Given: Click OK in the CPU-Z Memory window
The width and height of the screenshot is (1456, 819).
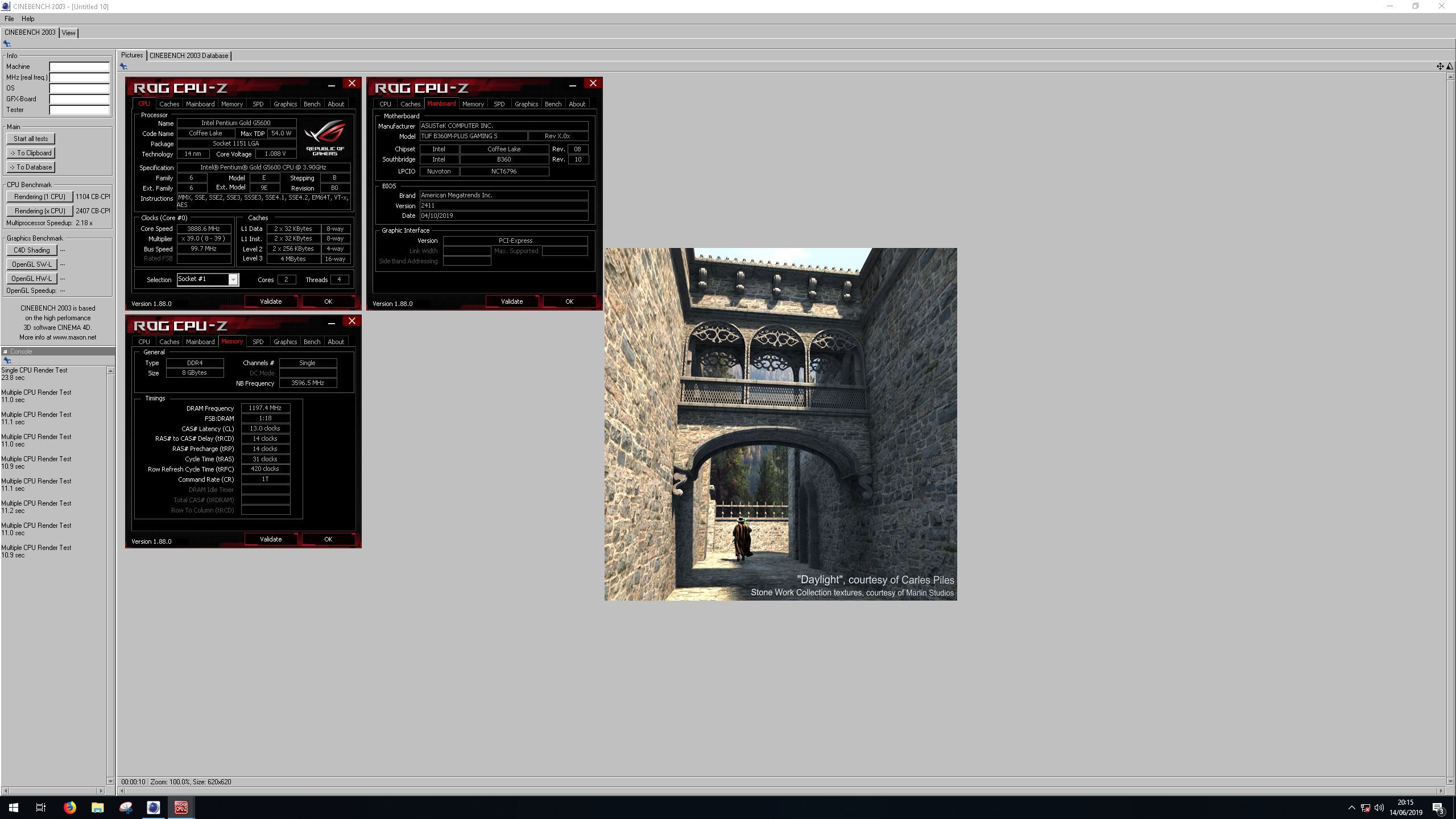Looking at the screenshot, I should click(328, 539).
